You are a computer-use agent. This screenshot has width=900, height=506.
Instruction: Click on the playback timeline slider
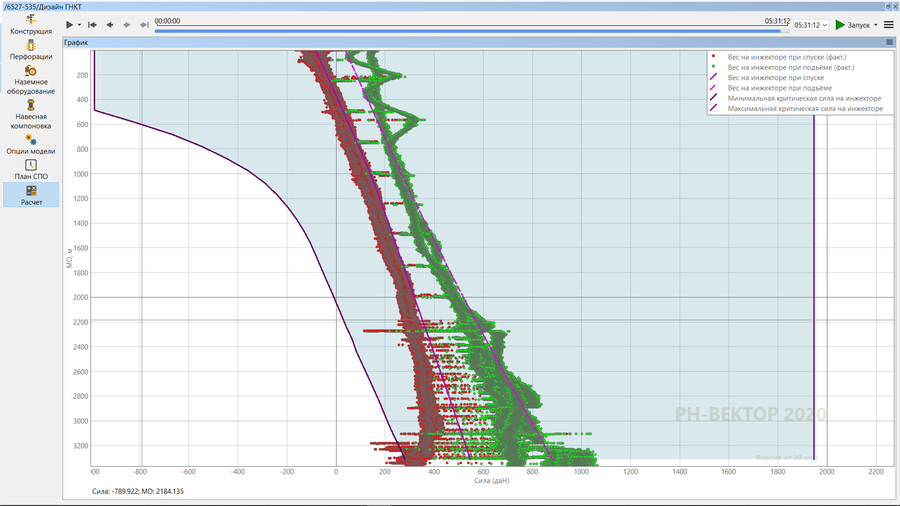470,31
